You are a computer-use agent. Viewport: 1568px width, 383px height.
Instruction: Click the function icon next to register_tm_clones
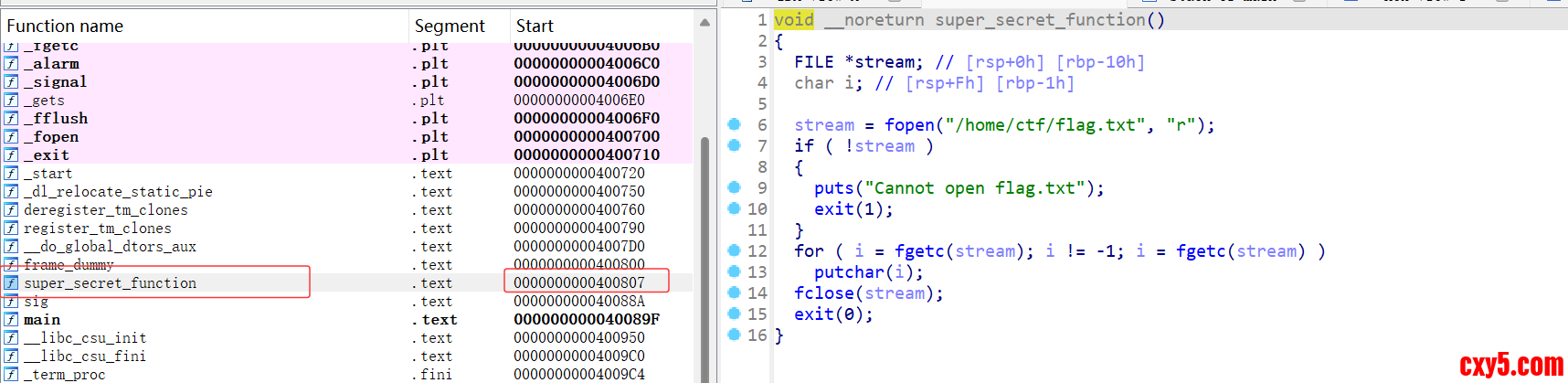(x=11, y=229)
